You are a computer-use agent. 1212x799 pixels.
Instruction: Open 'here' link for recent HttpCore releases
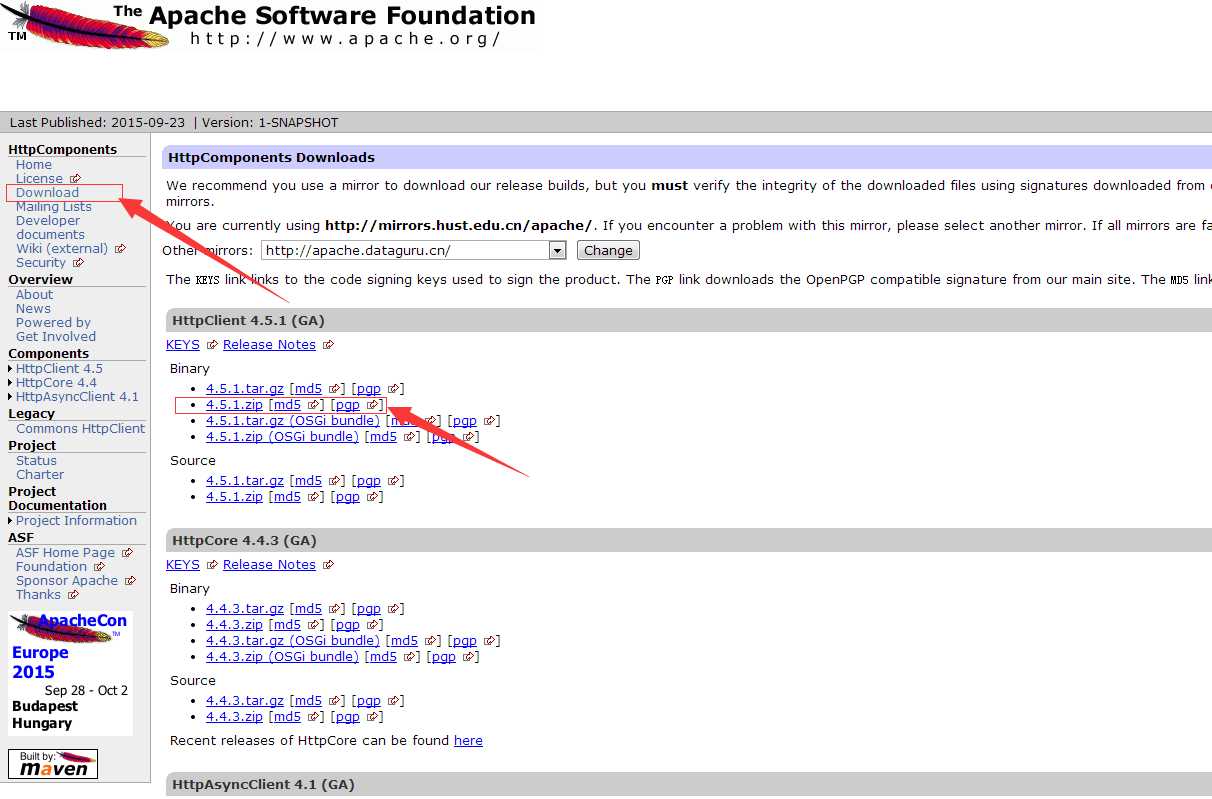(468, 741)
